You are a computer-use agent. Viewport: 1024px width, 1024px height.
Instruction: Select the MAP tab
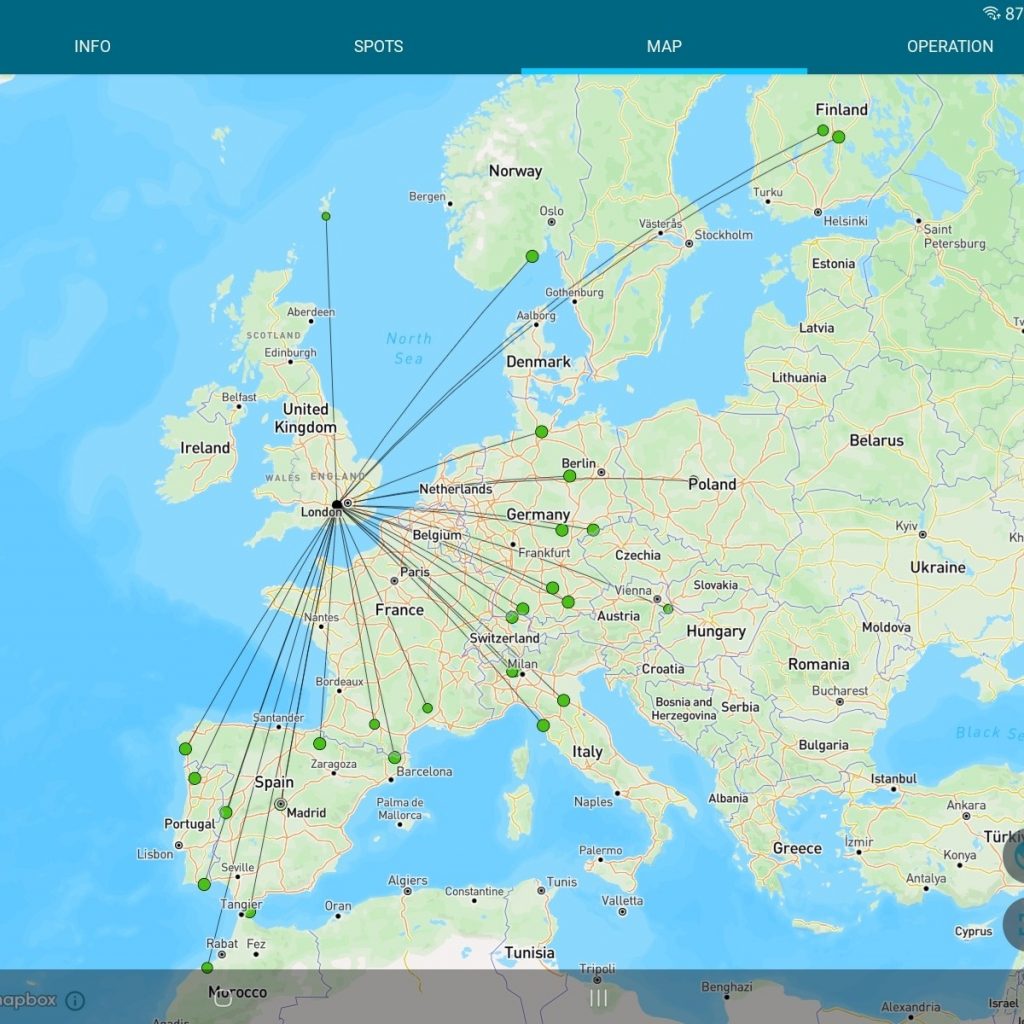(664, 46)
